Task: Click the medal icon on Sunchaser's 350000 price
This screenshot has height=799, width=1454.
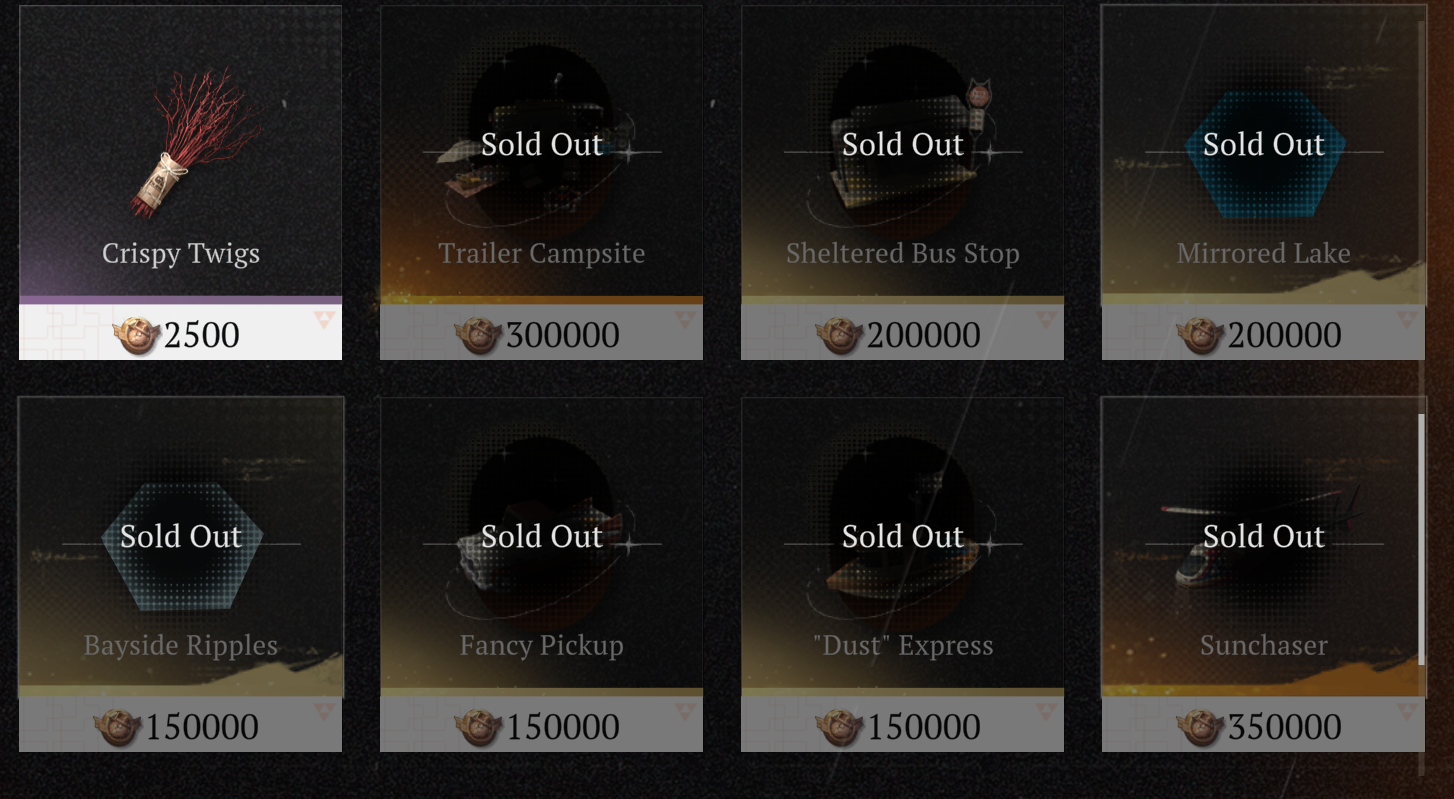Action: (1200, 727)
